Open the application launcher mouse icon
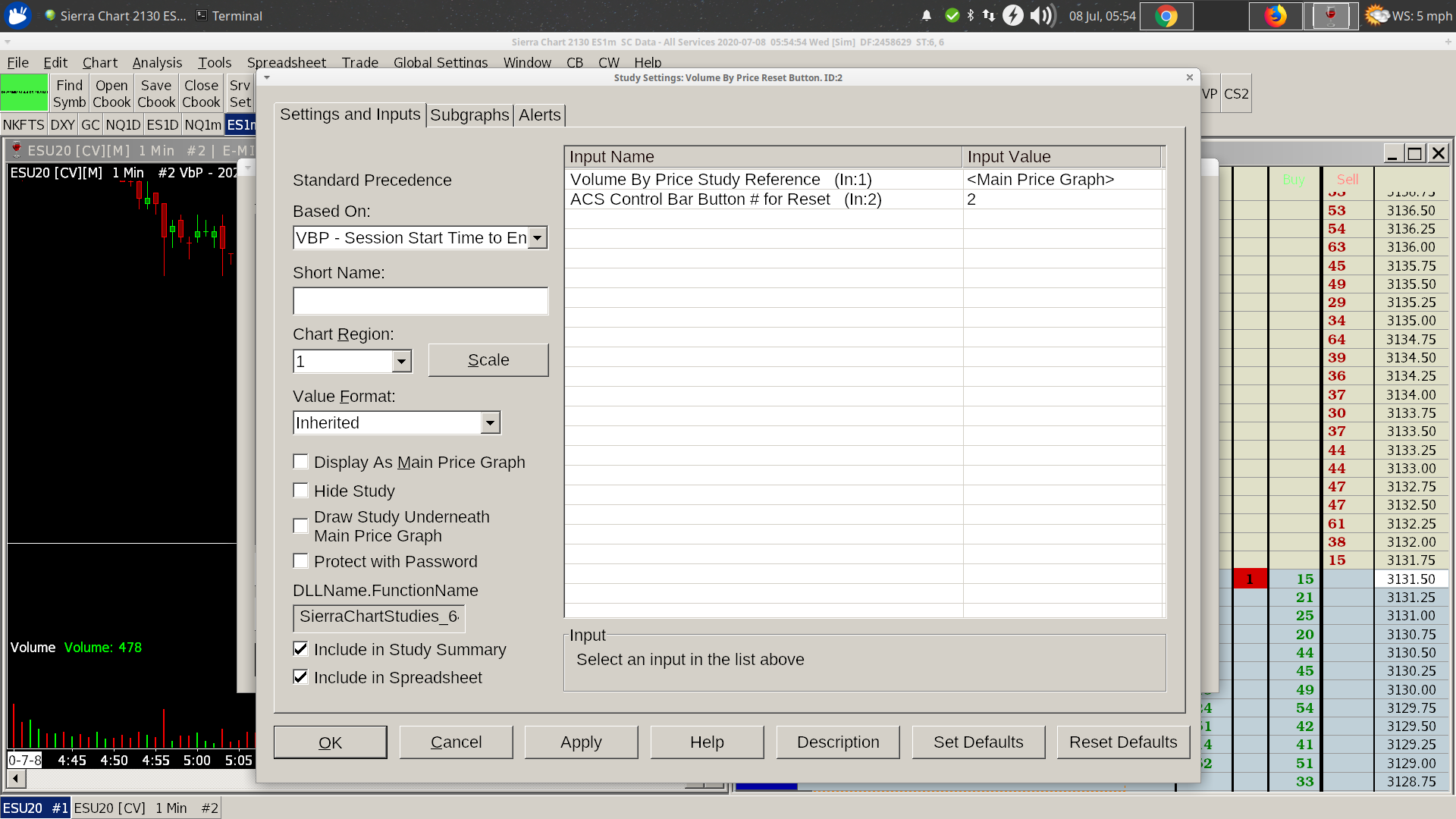Viewport: 1456px width, 819px height. tap(17, 15)
